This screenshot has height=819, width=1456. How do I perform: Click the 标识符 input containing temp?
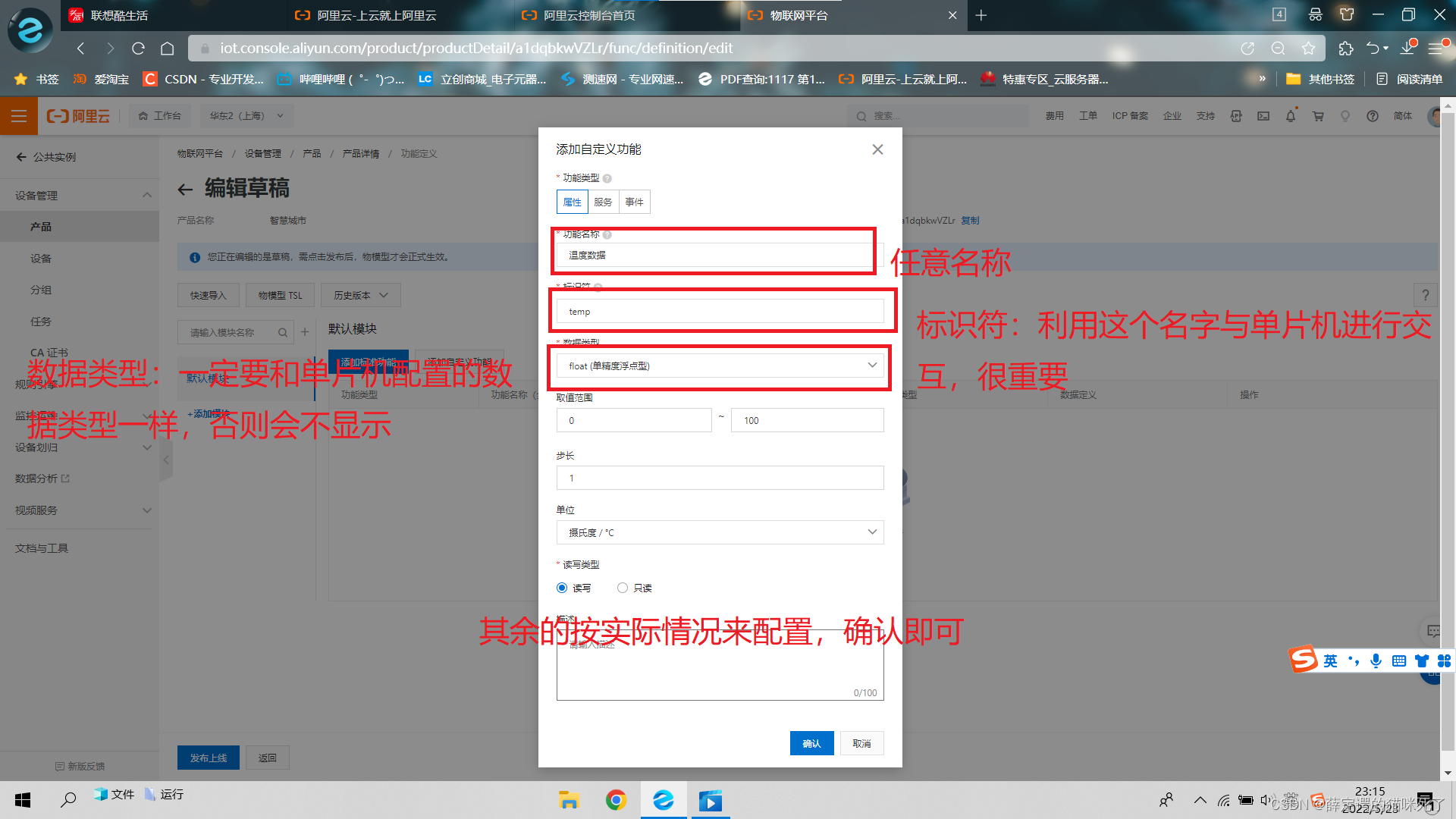click(x=720, y=311)
